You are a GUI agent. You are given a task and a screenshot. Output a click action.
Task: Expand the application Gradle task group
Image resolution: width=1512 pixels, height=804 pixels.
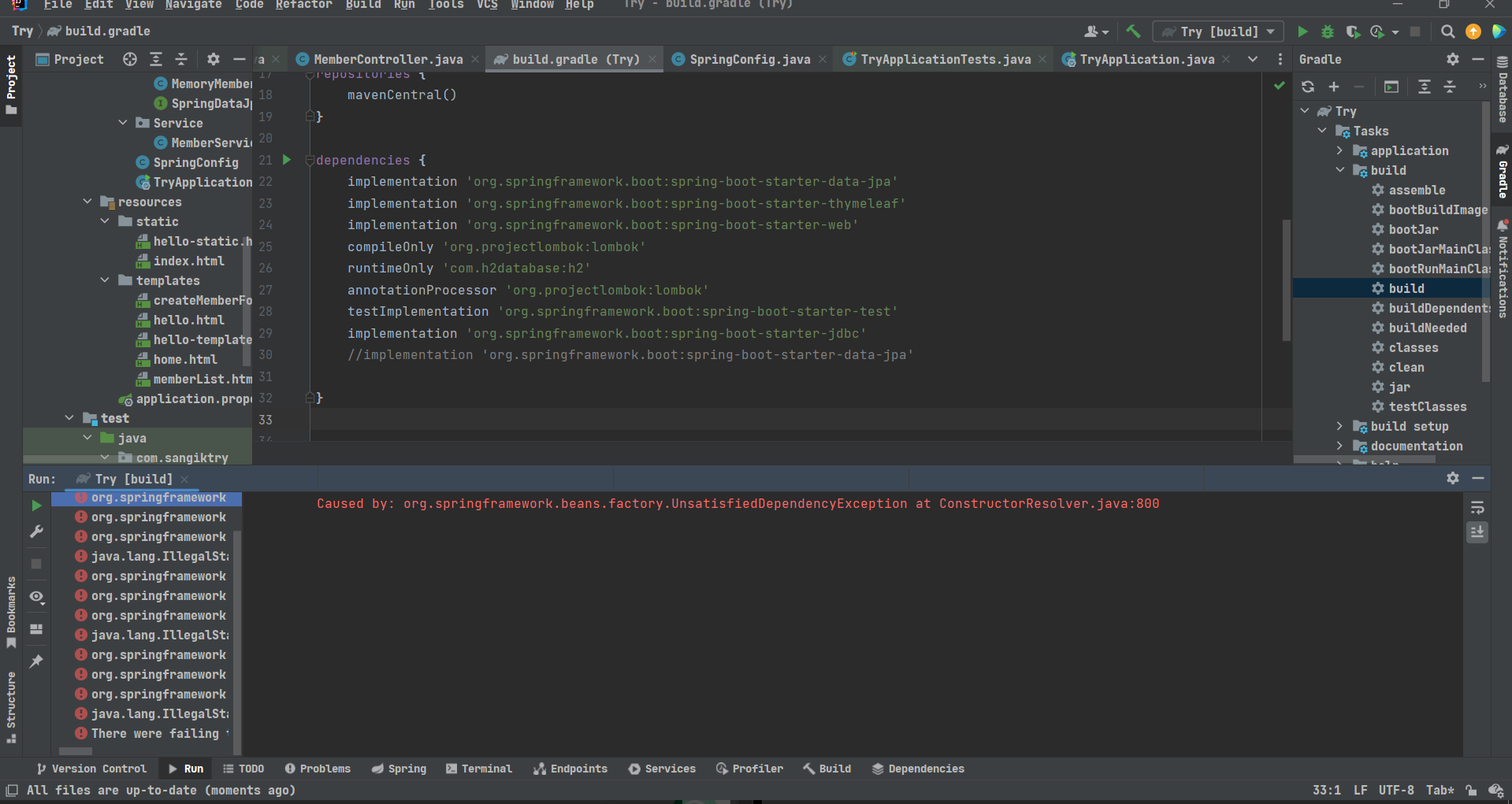pos(1339,150)
